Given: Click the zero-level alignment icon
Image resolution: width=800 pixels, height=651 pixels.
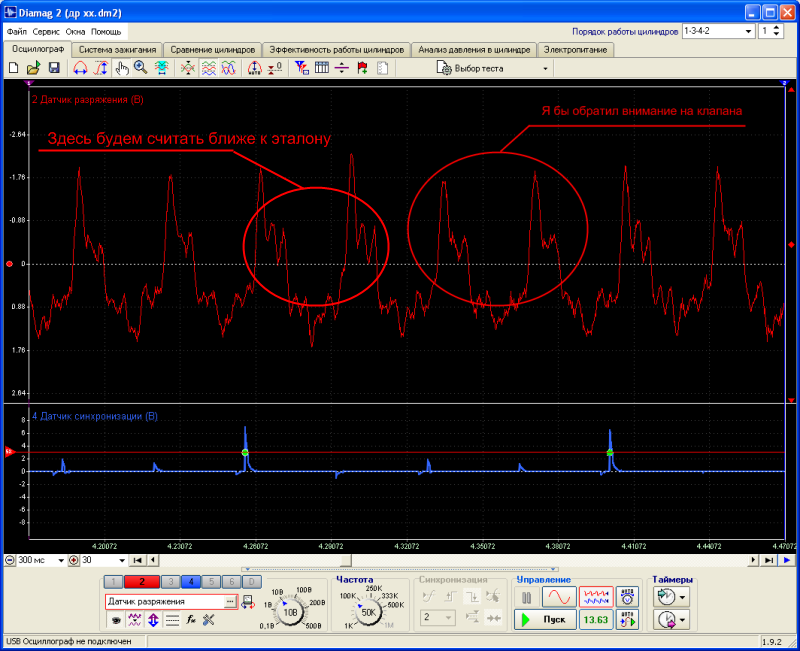Looking at the screenshot, I should (x=275, y=68).
